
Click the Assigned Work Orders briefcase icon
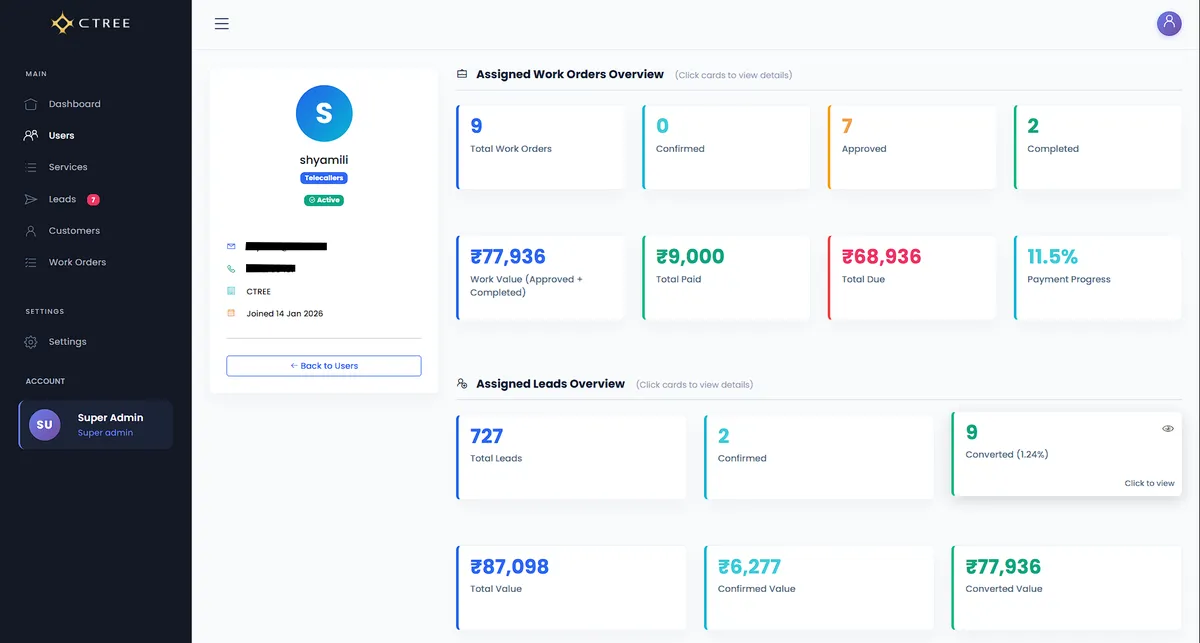pos(462,74)
